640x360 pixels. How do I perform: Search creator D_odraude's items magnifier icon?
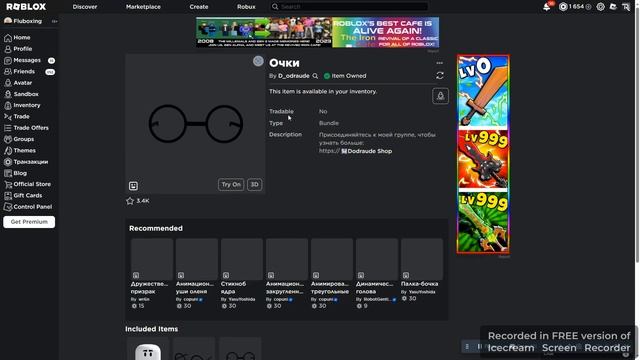point(315,76)
